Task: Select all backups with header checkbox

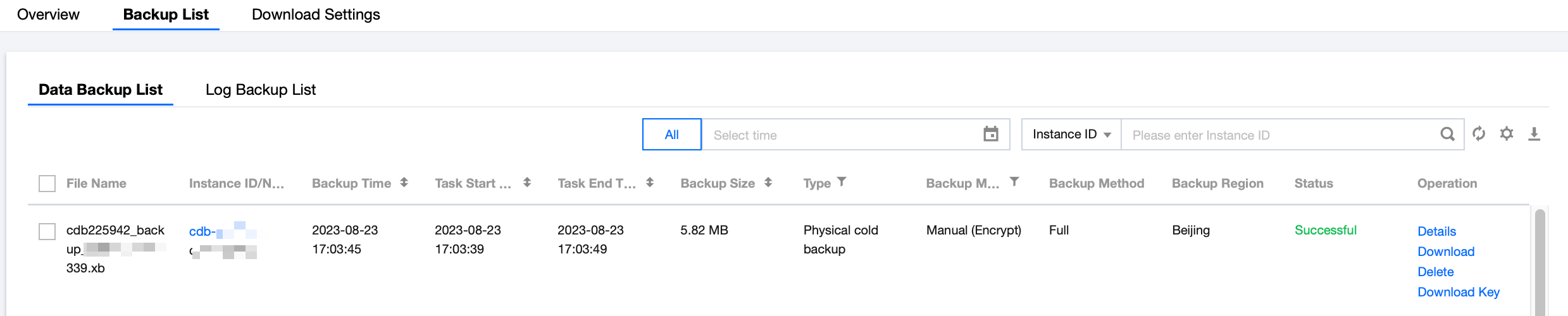Action: pyautogui.click(x=47, y=183)
